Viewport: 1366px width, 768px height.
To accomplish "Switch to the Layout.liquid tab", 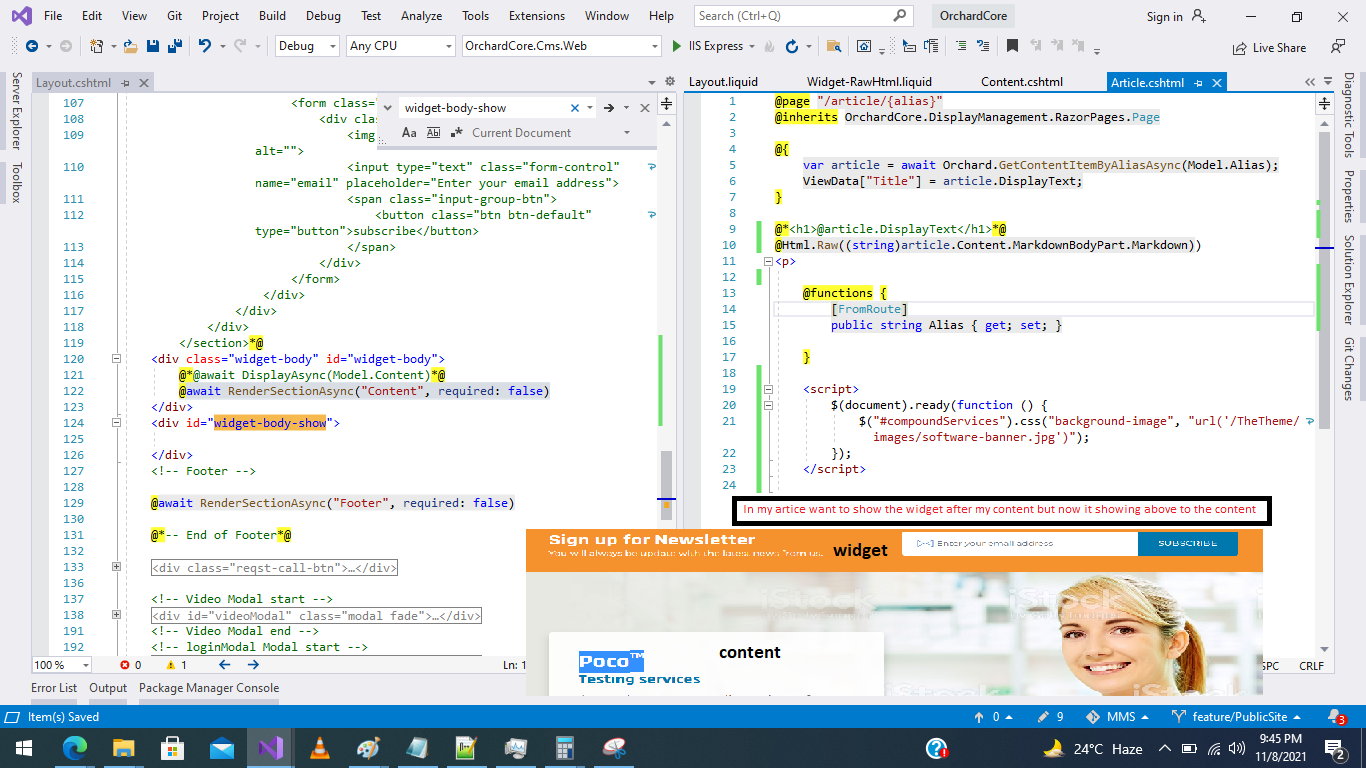I will pyautogui.click(x=723, y=82).
